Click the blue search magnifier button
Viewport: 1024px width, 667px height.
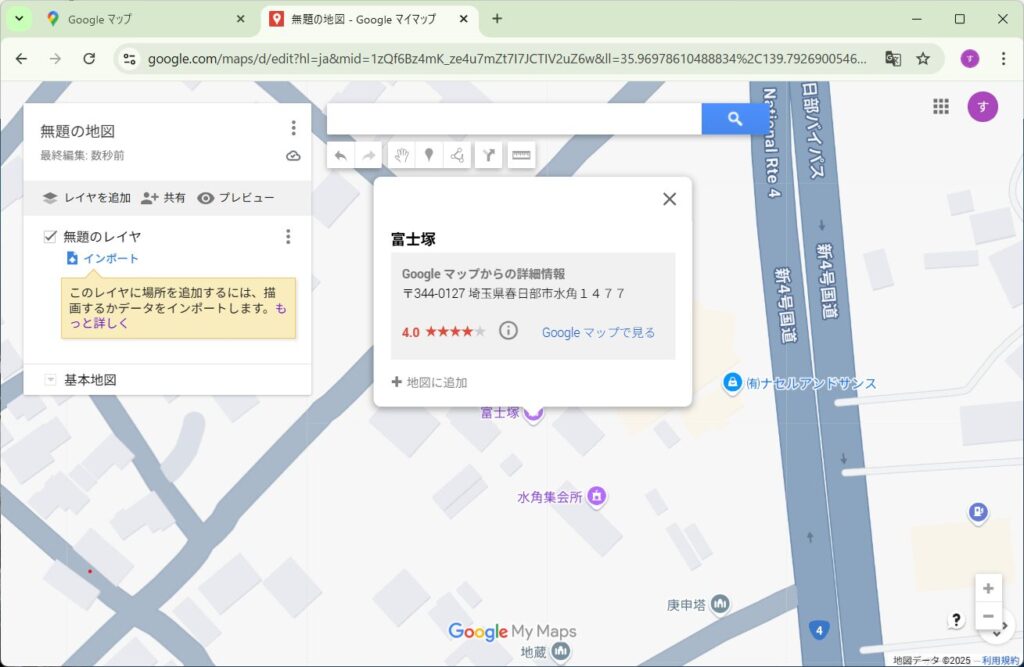coord(735,119)
